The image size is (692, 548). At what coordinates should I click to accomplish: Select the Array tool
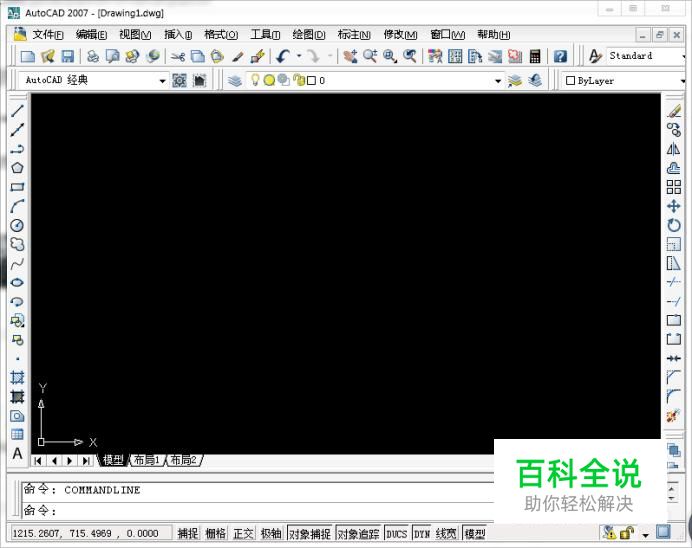[x=674, y=187]
